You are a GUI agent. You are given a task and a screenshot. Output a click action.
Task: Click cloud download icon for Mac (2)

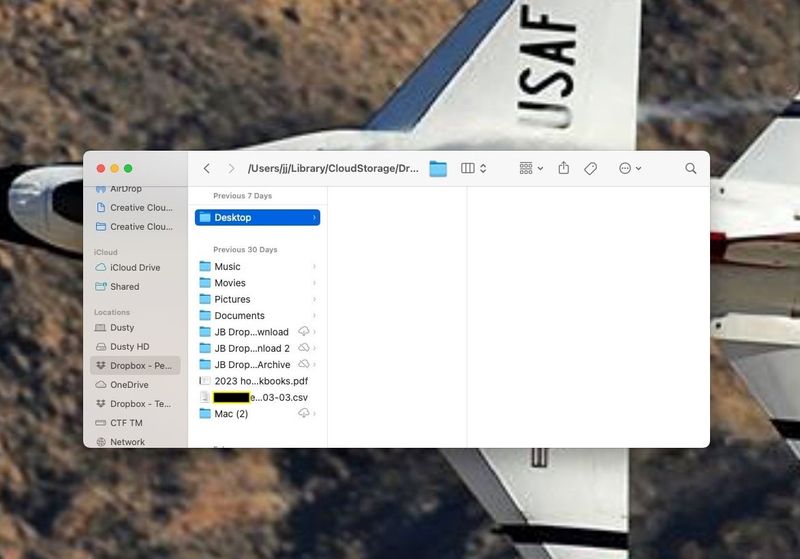coord(304,413)
